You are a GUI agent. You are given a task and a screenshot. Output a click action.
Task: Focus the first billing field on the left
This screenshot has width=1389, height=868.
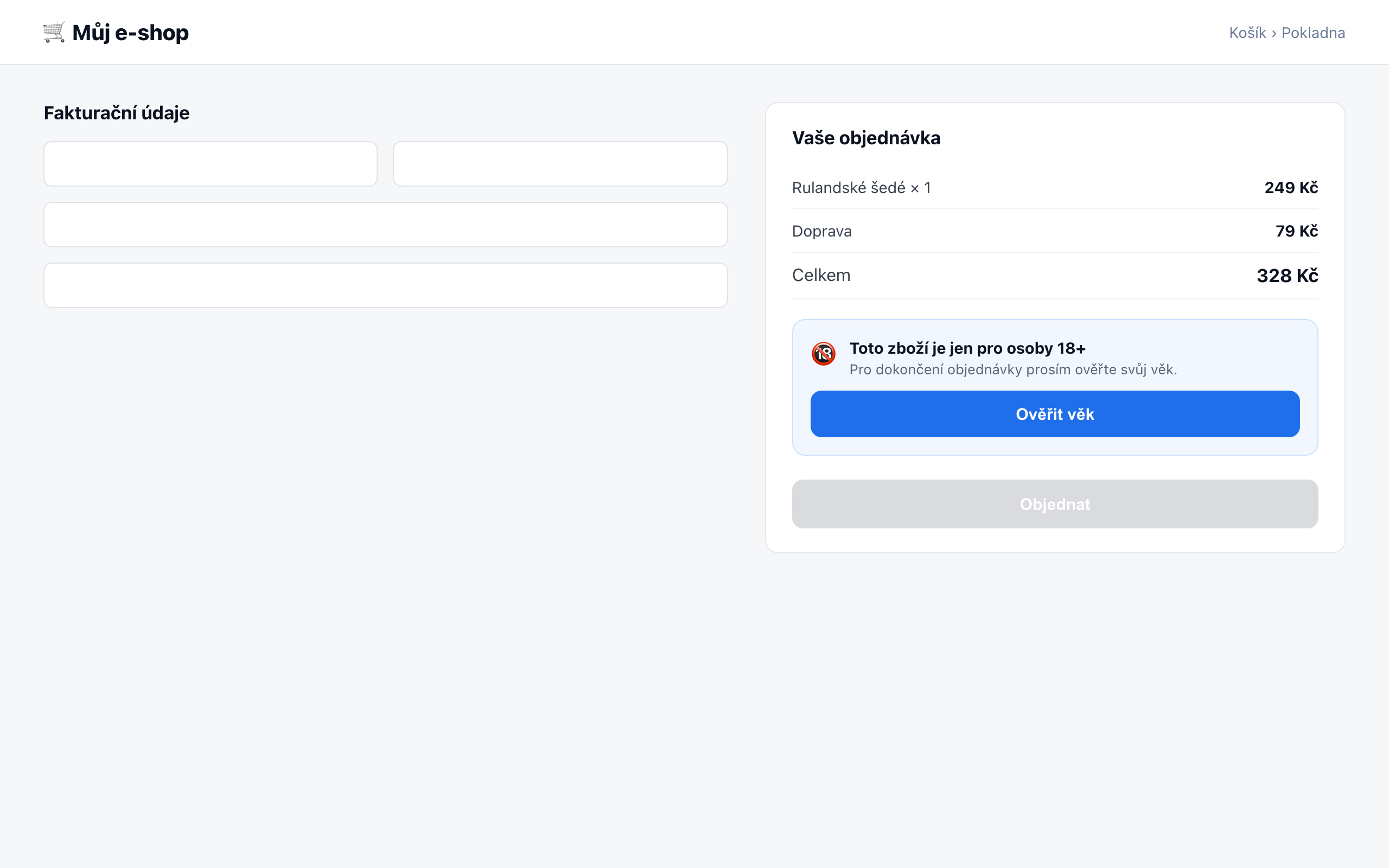(x=211, y=164)
